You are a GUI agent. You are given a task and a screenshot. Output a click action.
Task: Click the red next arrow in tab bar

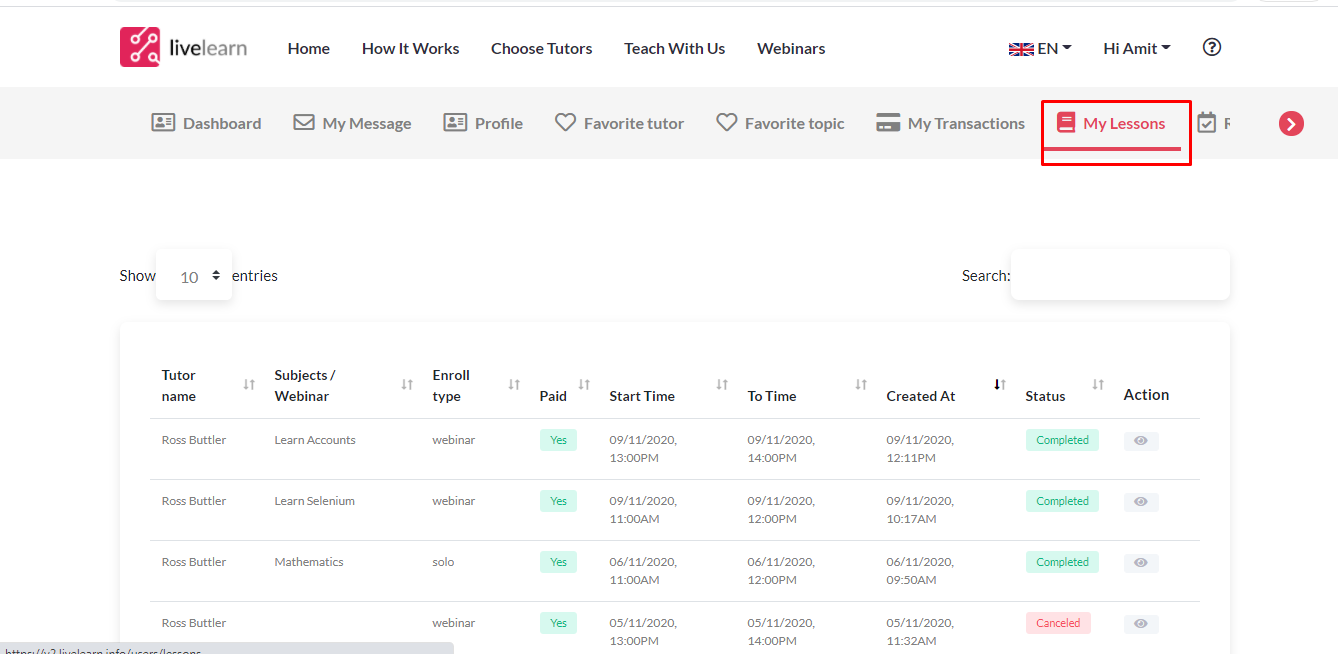pyautogui.click(x=1291, y=123)
